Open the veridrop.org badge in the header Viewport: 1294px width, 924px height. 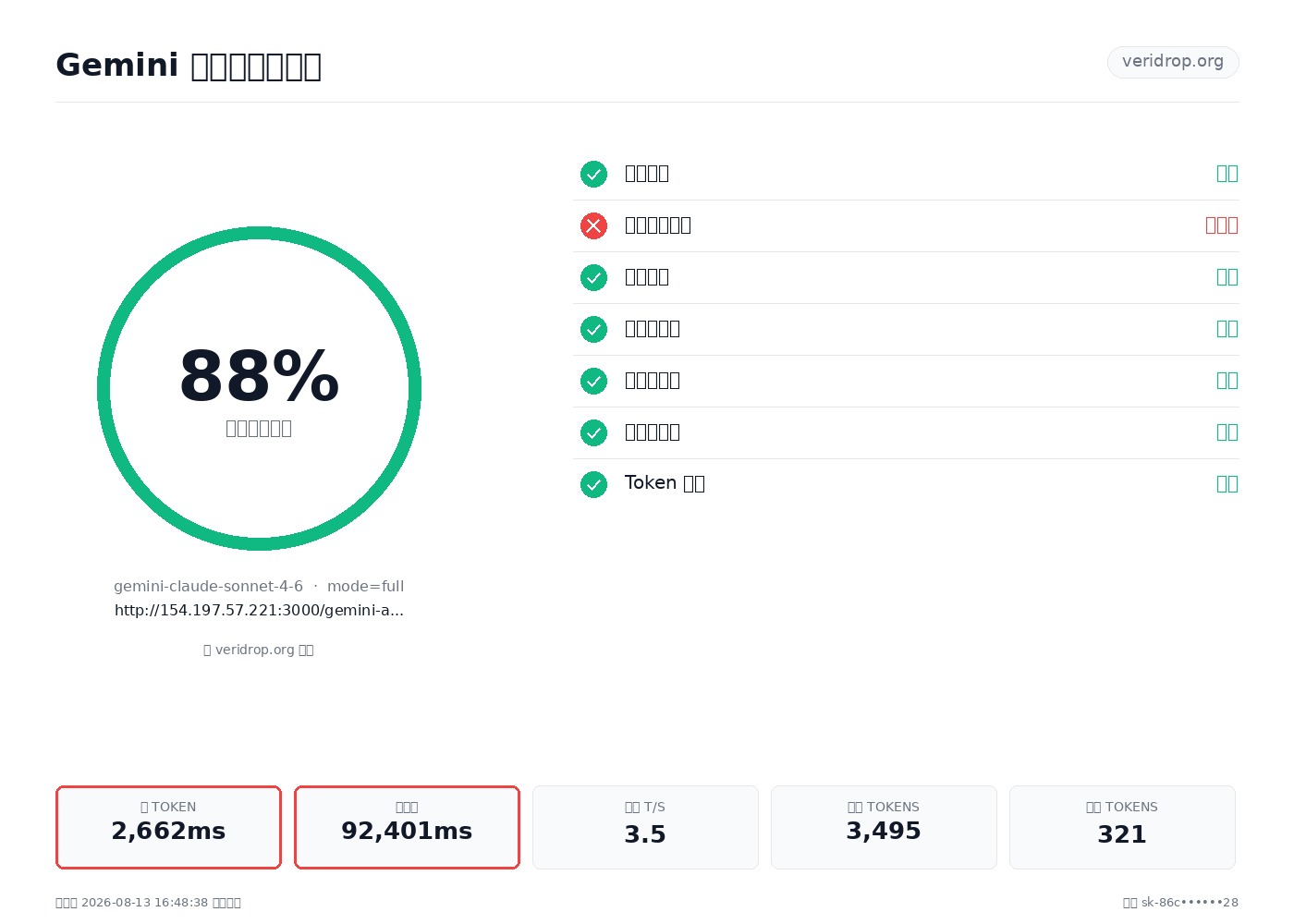tap(1173, 62)
